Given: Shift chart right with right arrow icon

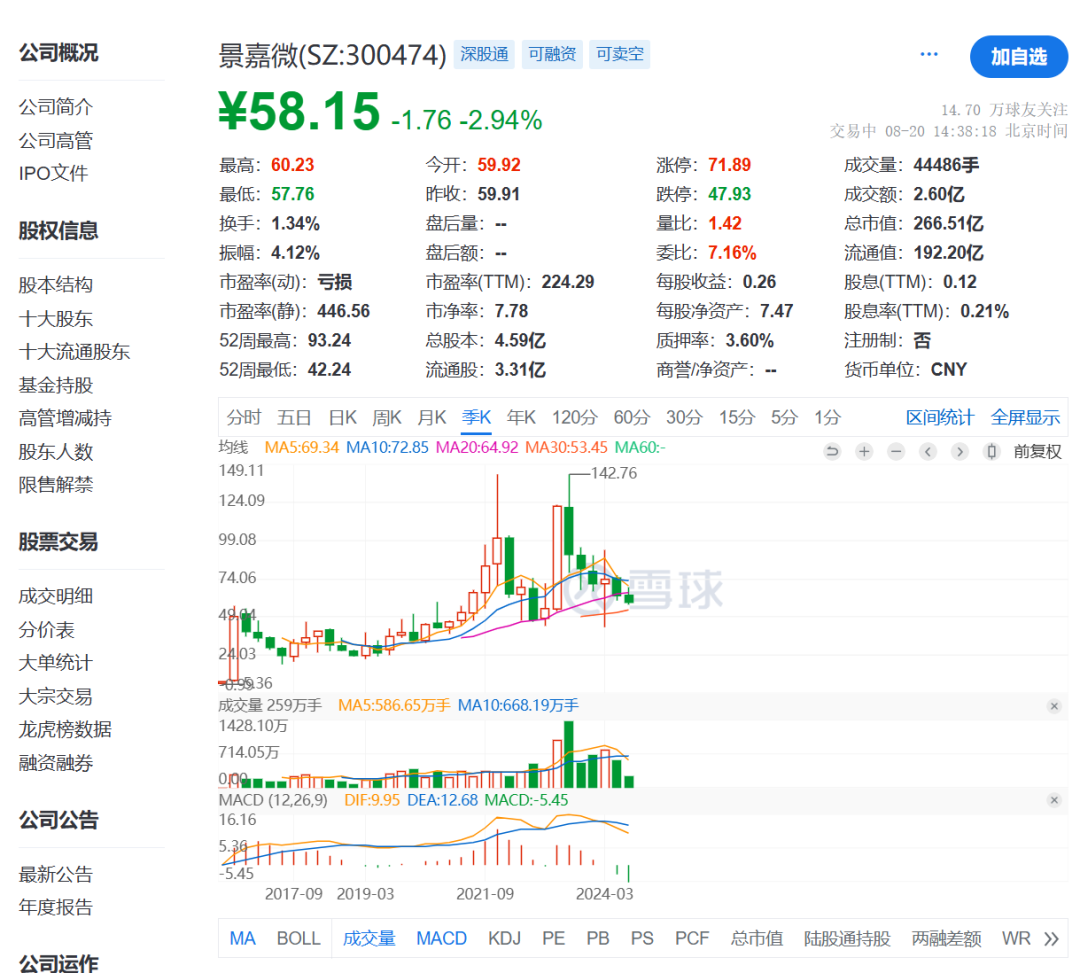Looking at the screenshot, I should [959, 452].
